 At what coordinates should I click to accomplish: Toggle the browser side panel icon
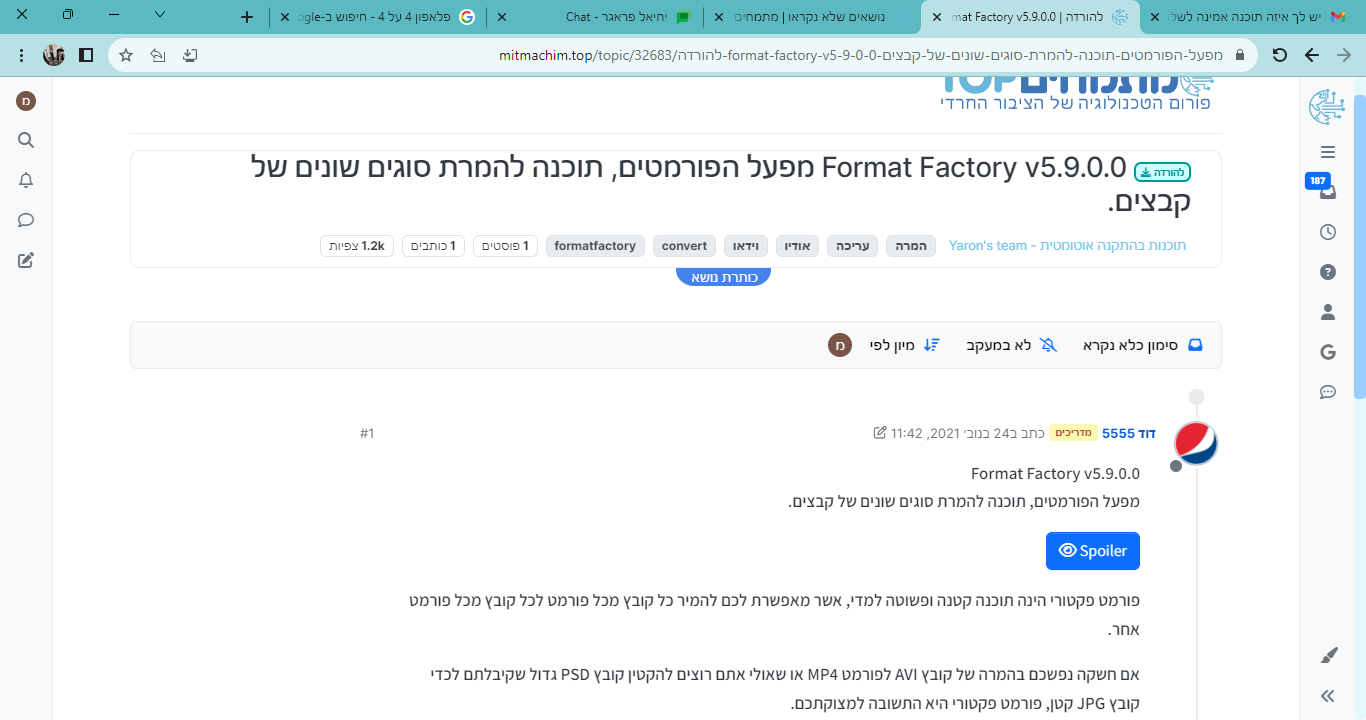click(x=86, y=55)
